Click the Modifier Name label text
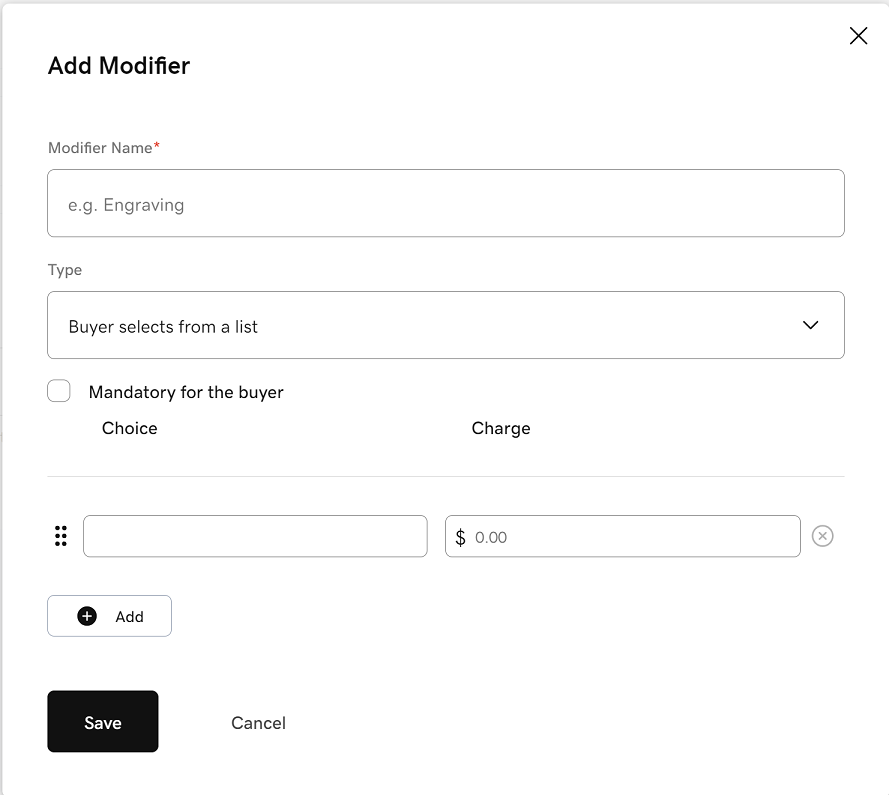Image resolution: width=889 pixels, height=795 pixels. point(100,148)
